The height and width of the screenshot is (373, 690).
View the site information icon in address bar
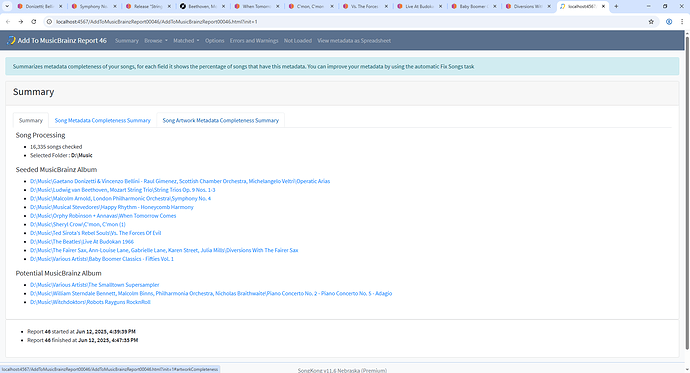(49, 22)
